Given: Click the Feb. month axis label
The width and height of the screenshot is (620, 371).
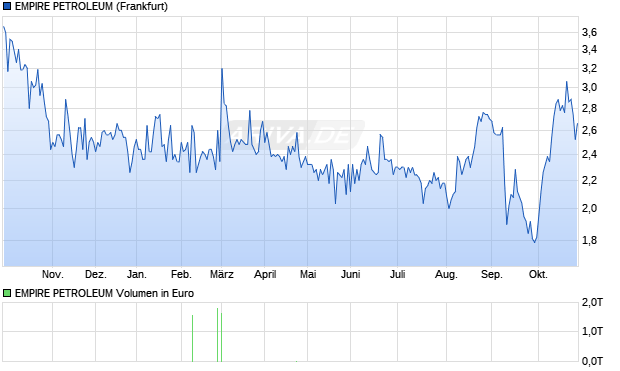Looking at the screenshot, I should pos(181,274).
